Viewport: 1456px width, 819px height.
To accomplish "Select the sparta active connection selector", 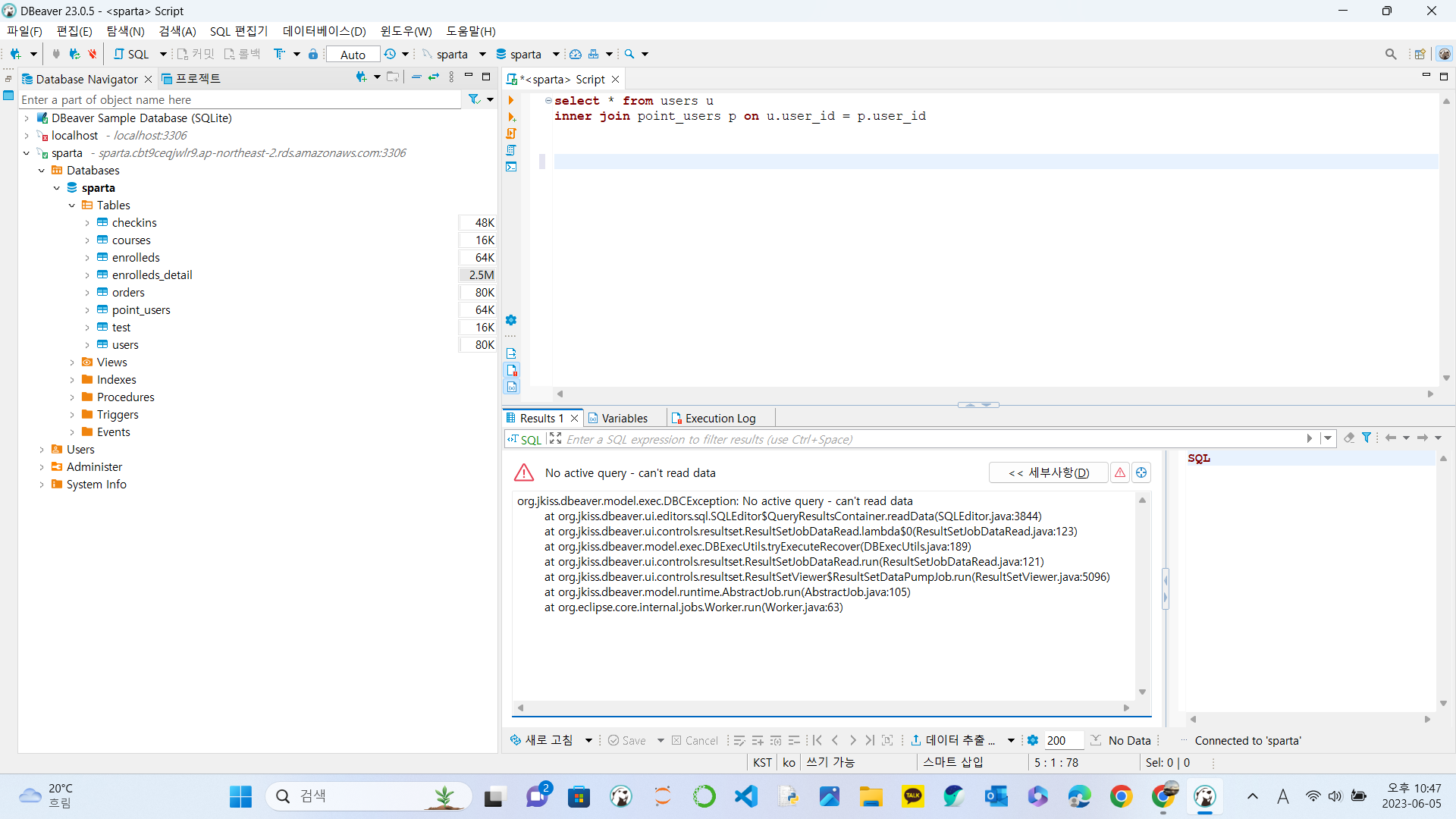I will tap(453, 55).
